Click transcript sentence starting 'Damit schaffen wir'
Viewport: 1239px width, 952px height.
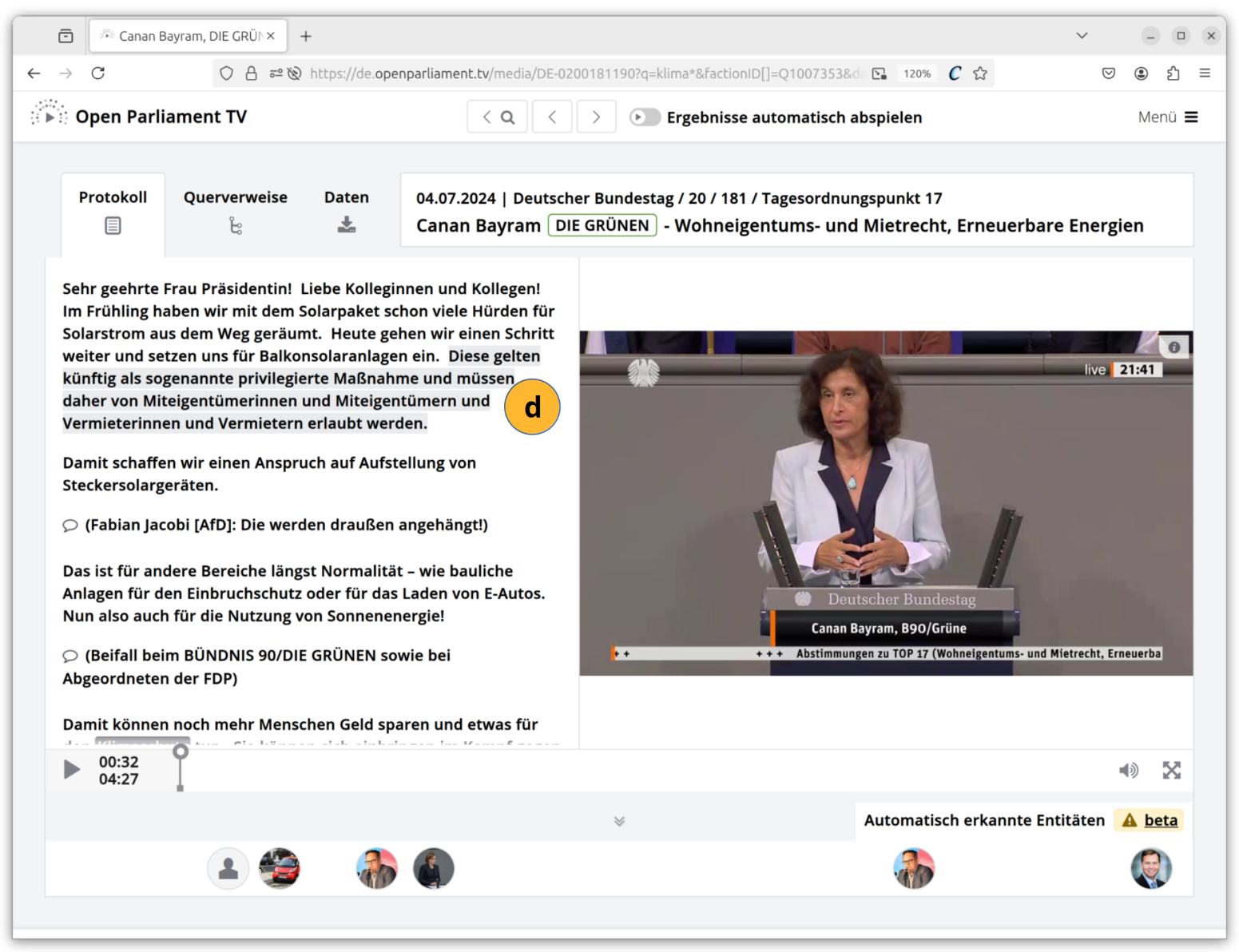(x=269, y=474)
